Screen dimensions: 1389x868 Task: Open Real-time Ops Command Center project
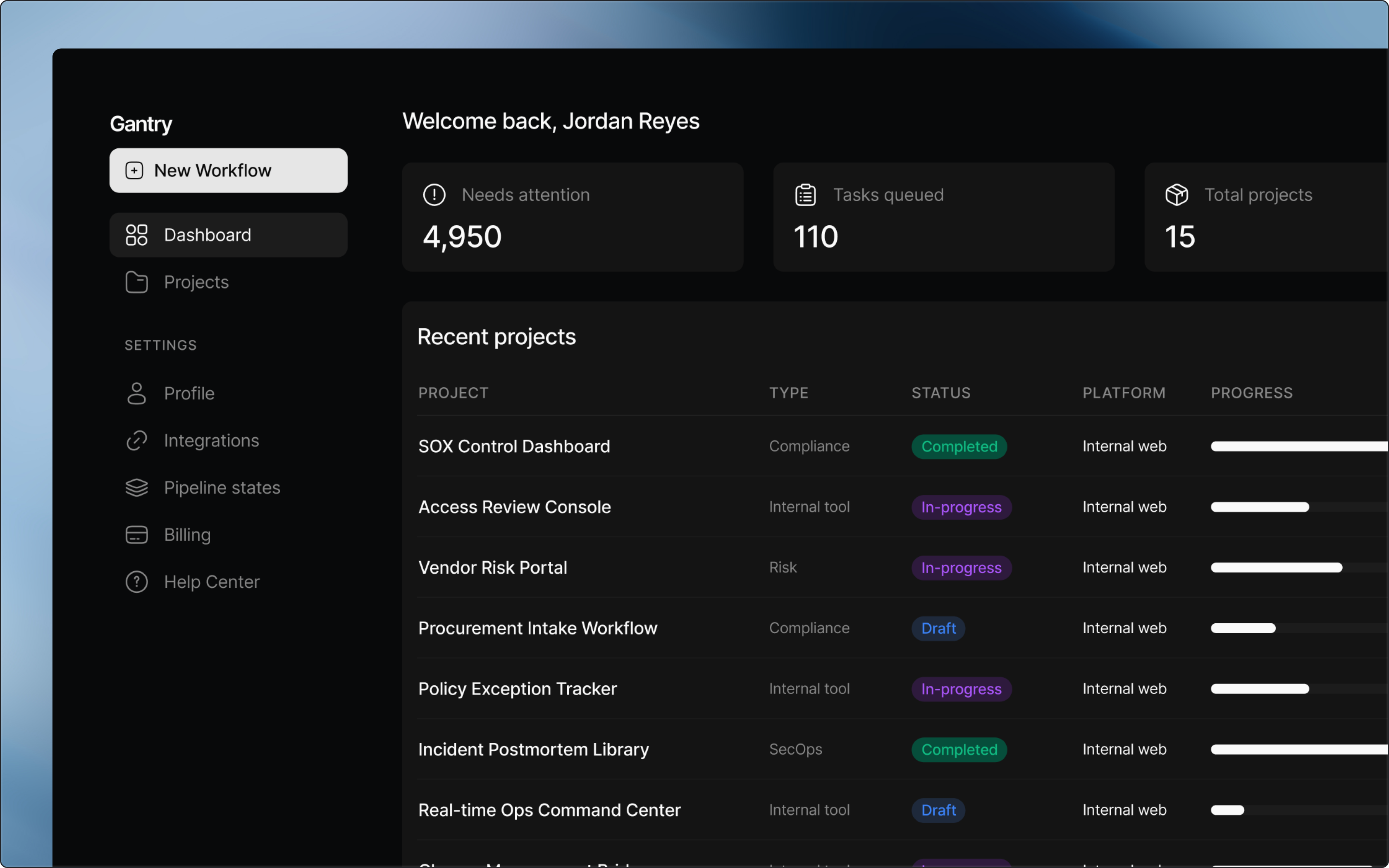550,810
